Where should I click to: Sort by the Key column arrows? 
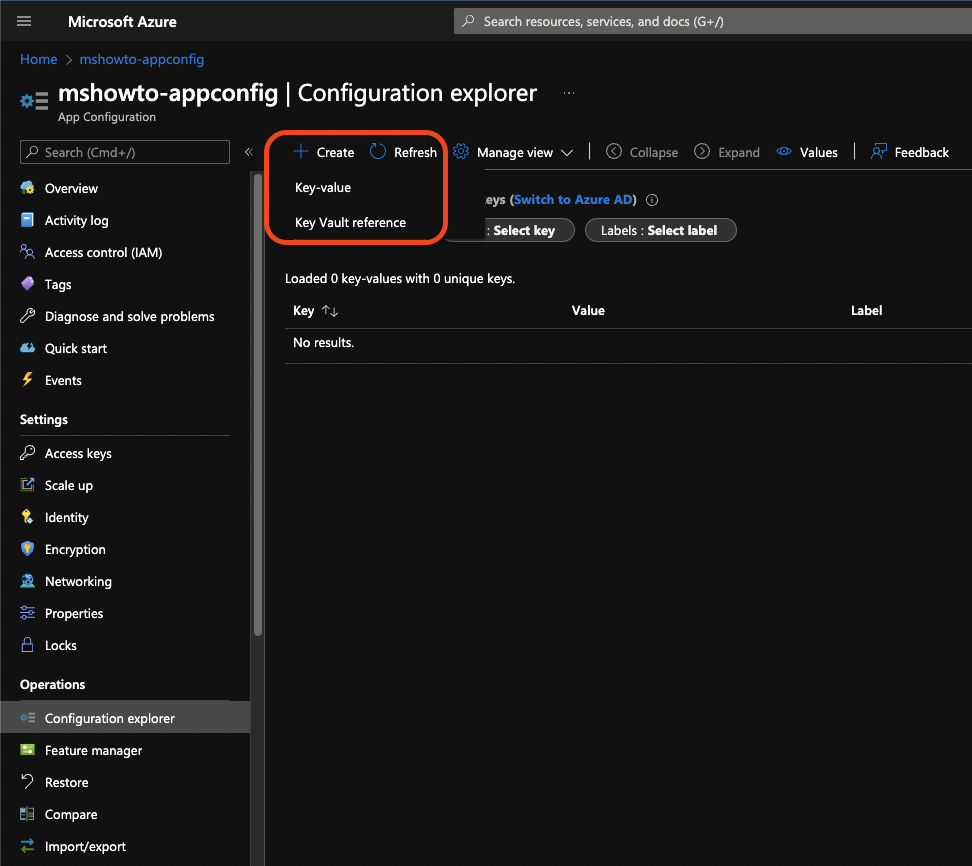(330, 311)
